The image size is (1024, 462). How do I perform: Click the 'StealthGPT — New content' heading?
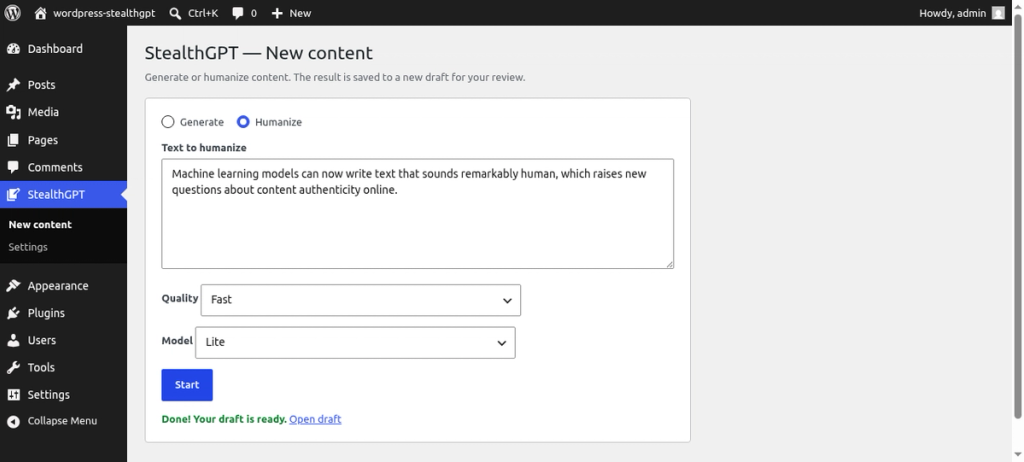(x=259, y=53)
